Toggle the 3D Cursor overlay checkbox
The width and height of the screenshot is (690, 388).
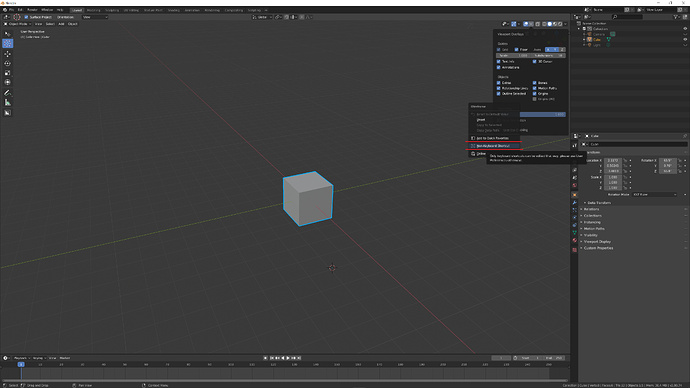click(x=535, y=62)
